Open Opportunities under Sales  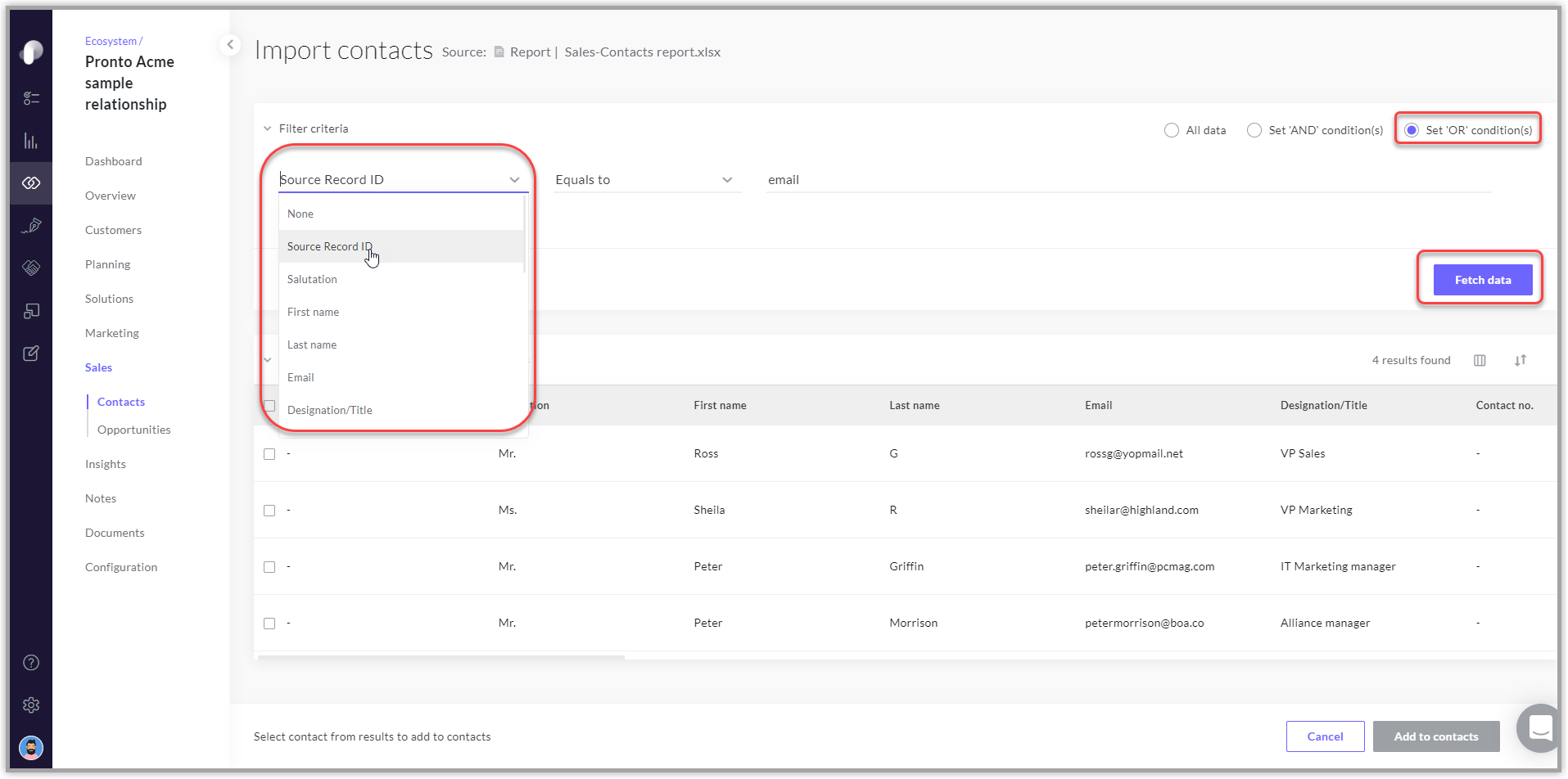click(x=134, y=430)
